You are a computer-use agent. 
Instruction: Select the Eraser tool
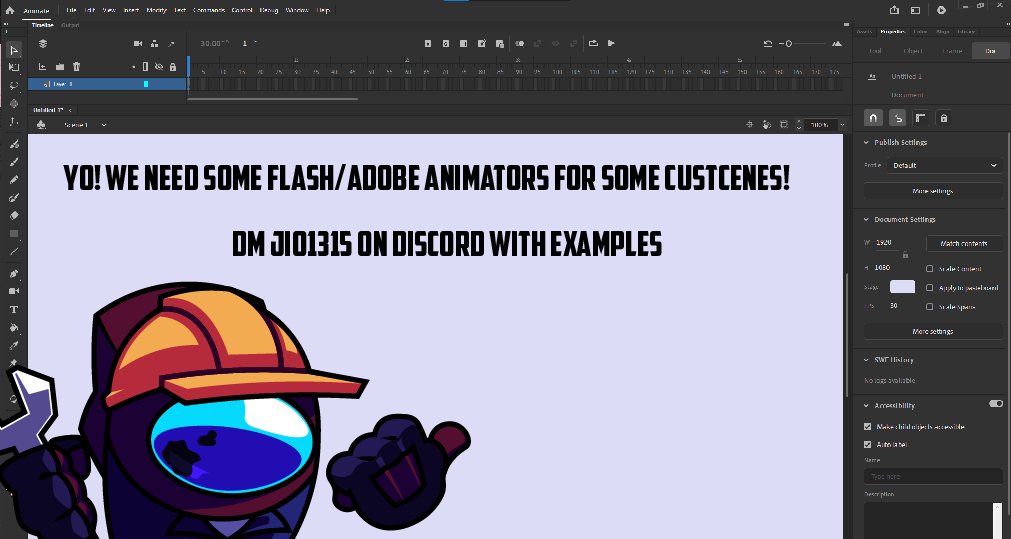[x=14, y=216]
